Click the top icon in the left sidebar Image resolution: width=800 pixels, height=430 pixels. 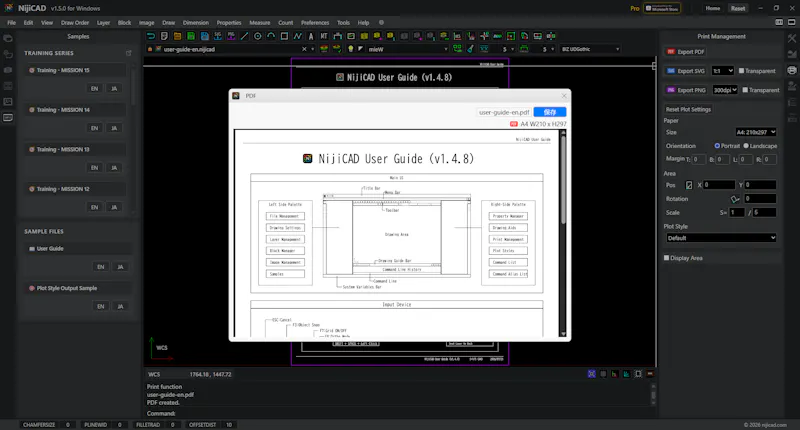[8, 38]
